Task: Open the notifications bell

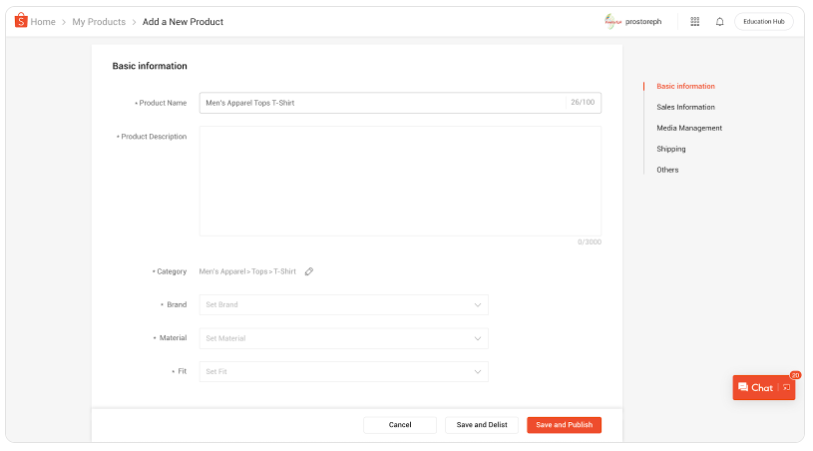Action: [x=720, y=22]
